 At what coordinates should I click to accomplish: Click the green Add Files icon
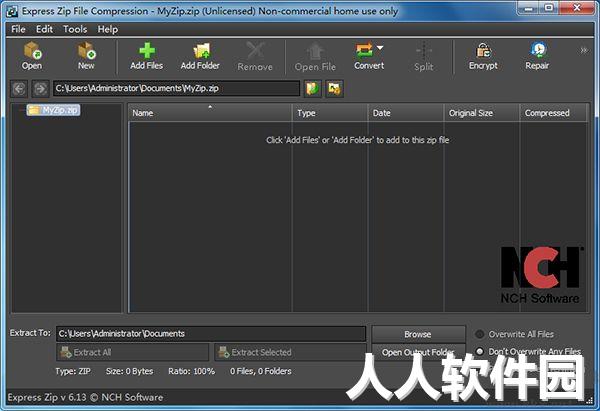point(147,56)
